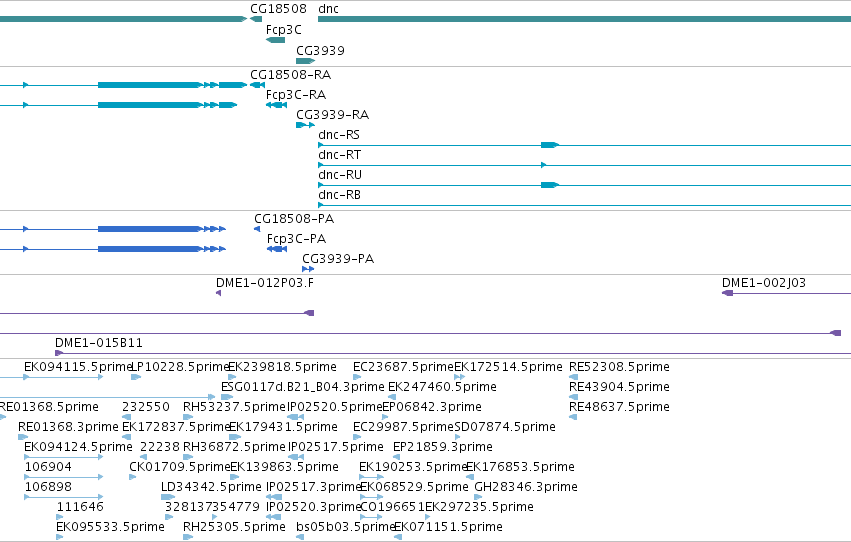The width and height of the screenshot is (851, 542).
Task: Click the purple arrow end of DME1-002J03
Action: click(x=727, y=293)
